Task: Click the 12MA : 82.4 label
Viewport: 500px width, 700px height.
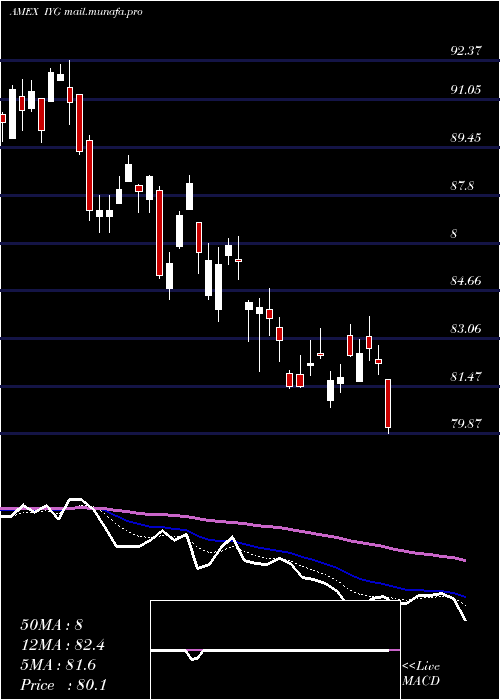Action: pyautogui.click(x=65, y=645)
